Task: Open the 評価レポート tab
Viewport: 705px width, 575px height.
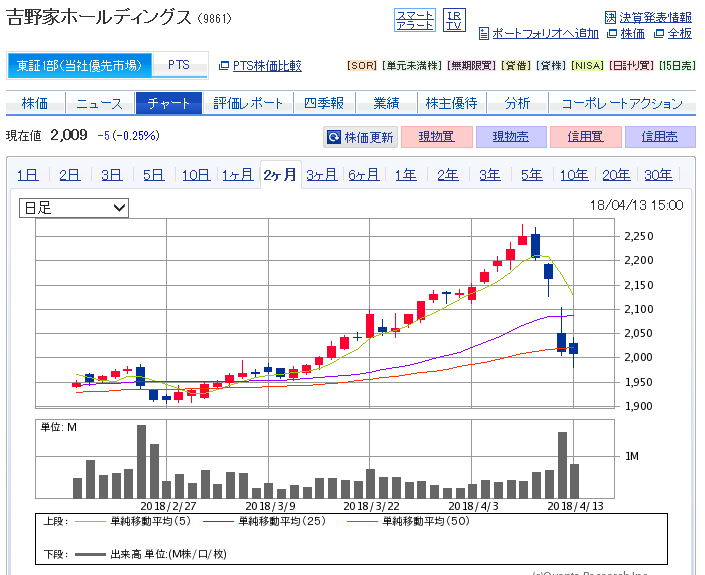Action: (x=248, y=103)
